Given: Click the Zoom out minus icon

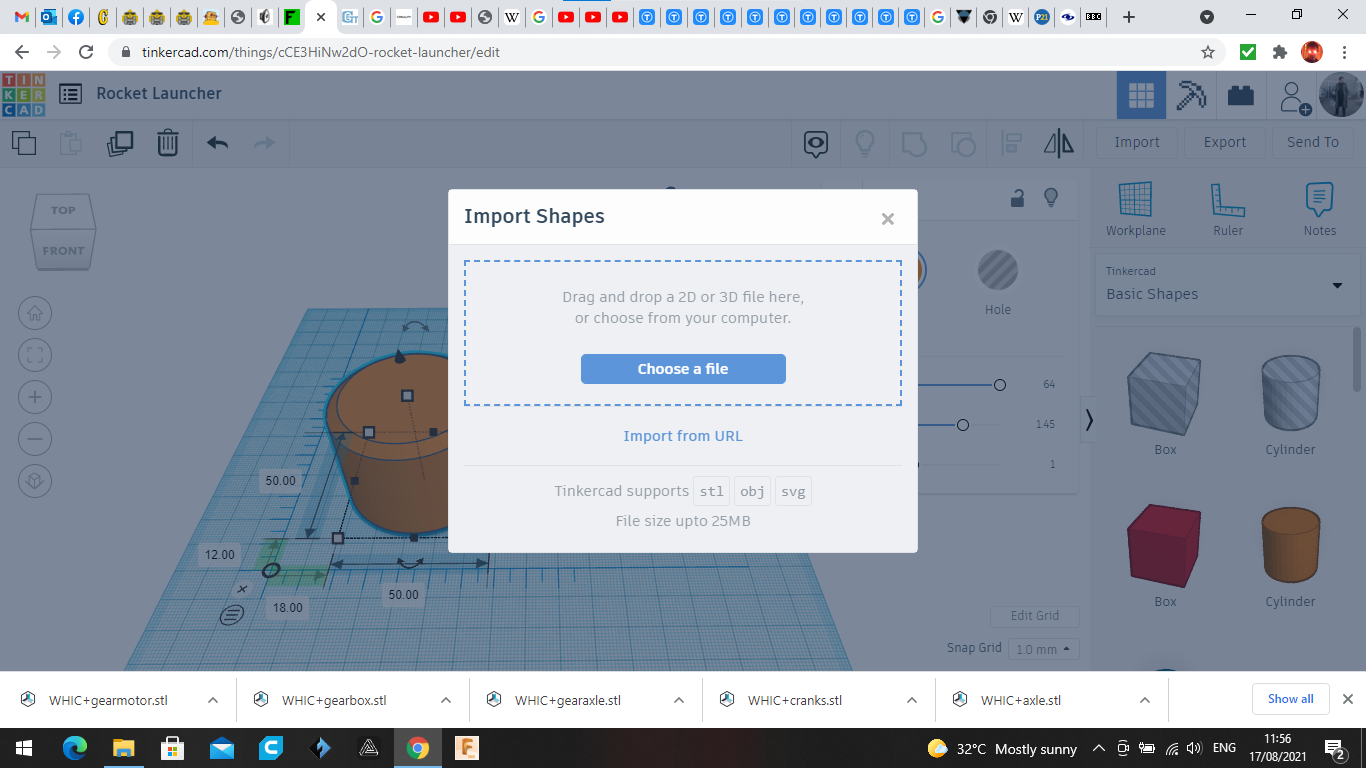Looking at the screenshot, I should (x=35, y=439).
